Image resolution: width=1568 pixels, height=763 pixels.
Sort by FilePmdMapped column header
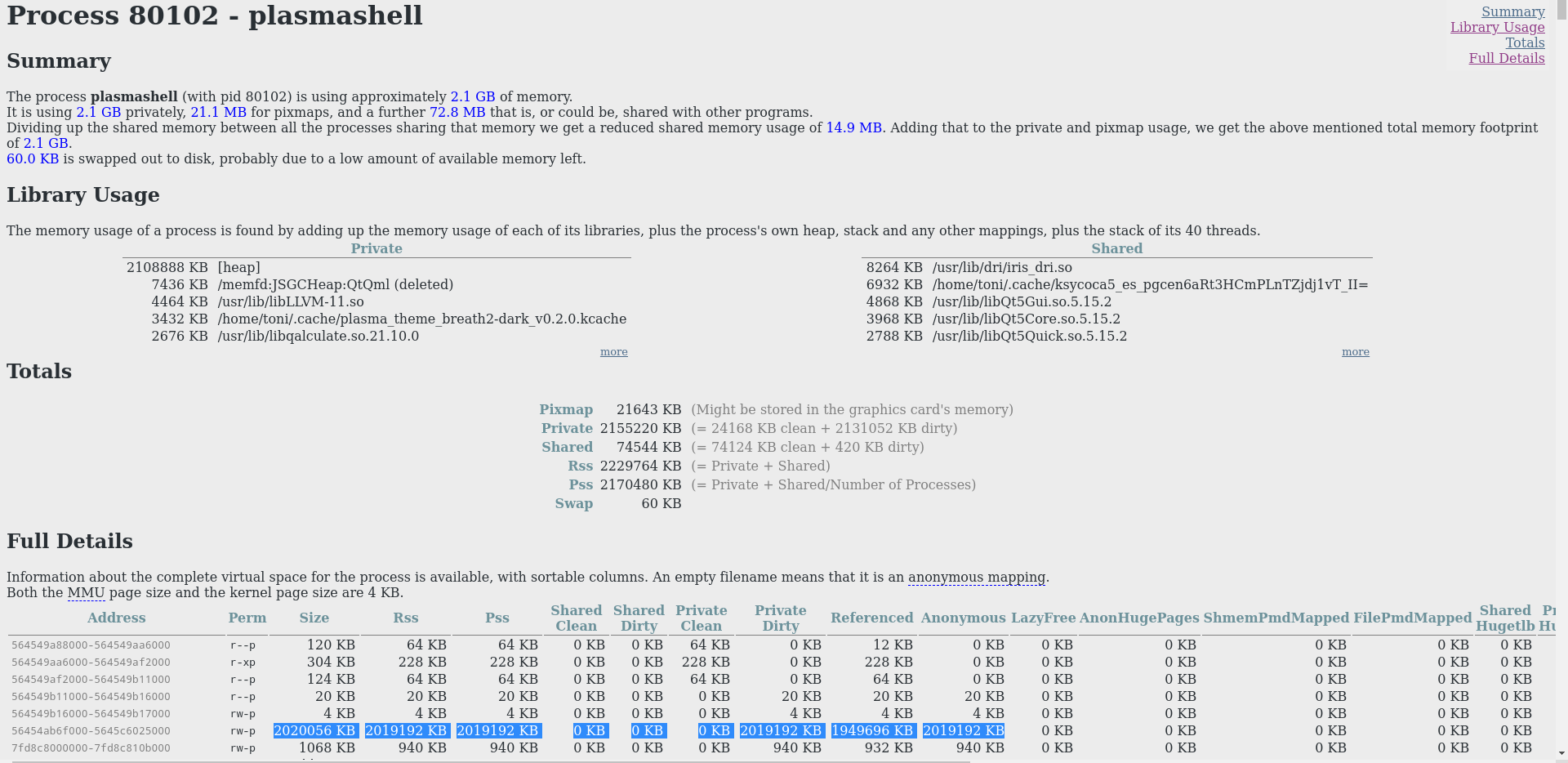[1412, 618]
